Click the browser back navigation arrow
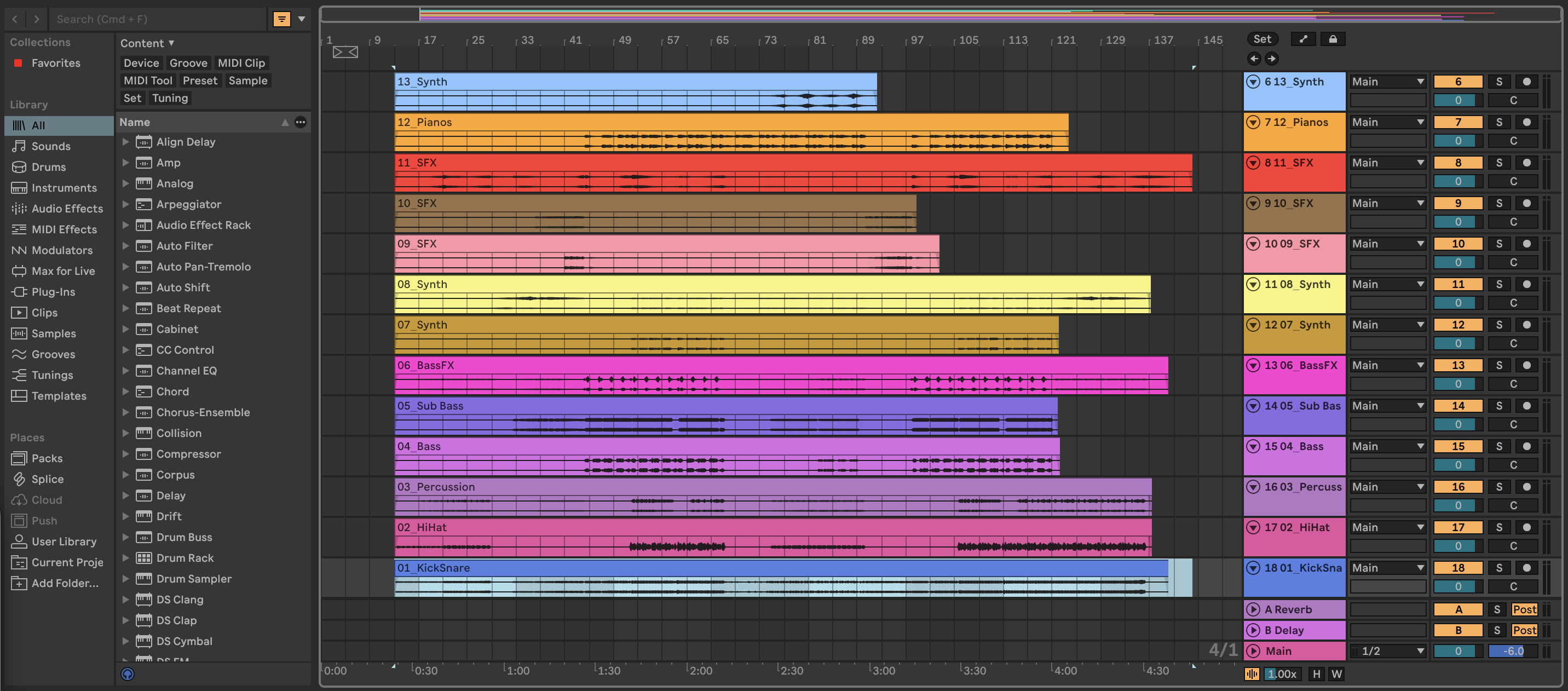Viewport: 1568px width, 691px height. (x=15, y=19)
